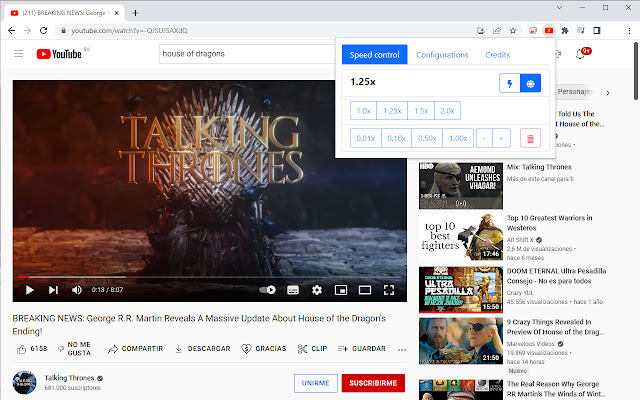Share this page from the address bar

coord(497,31)
